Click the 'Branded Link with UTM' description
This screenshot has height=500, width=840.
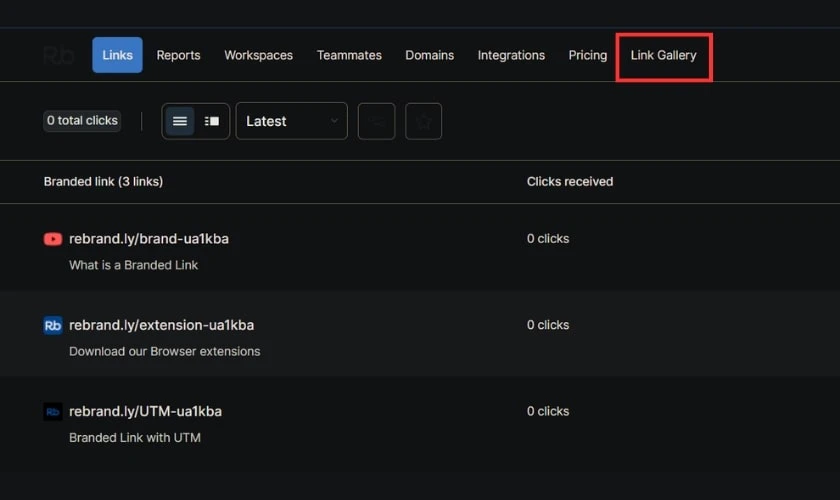click(134, 437)
